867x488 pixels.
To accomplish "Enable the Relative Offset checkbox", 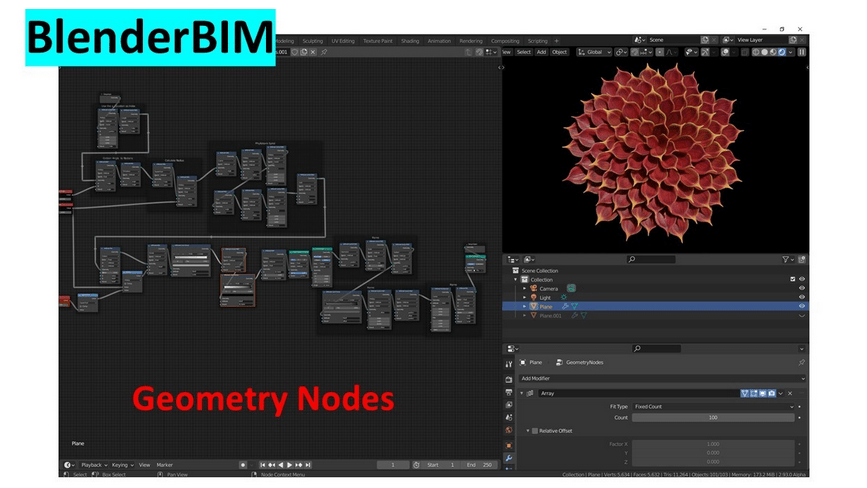I will 535,430.
